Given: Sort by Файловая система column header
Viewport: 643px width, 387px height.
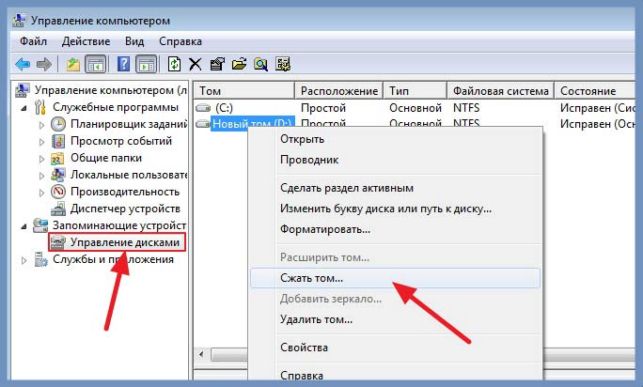Looking at the screenshot, I should pyautogui.click(x=501, y=91).
